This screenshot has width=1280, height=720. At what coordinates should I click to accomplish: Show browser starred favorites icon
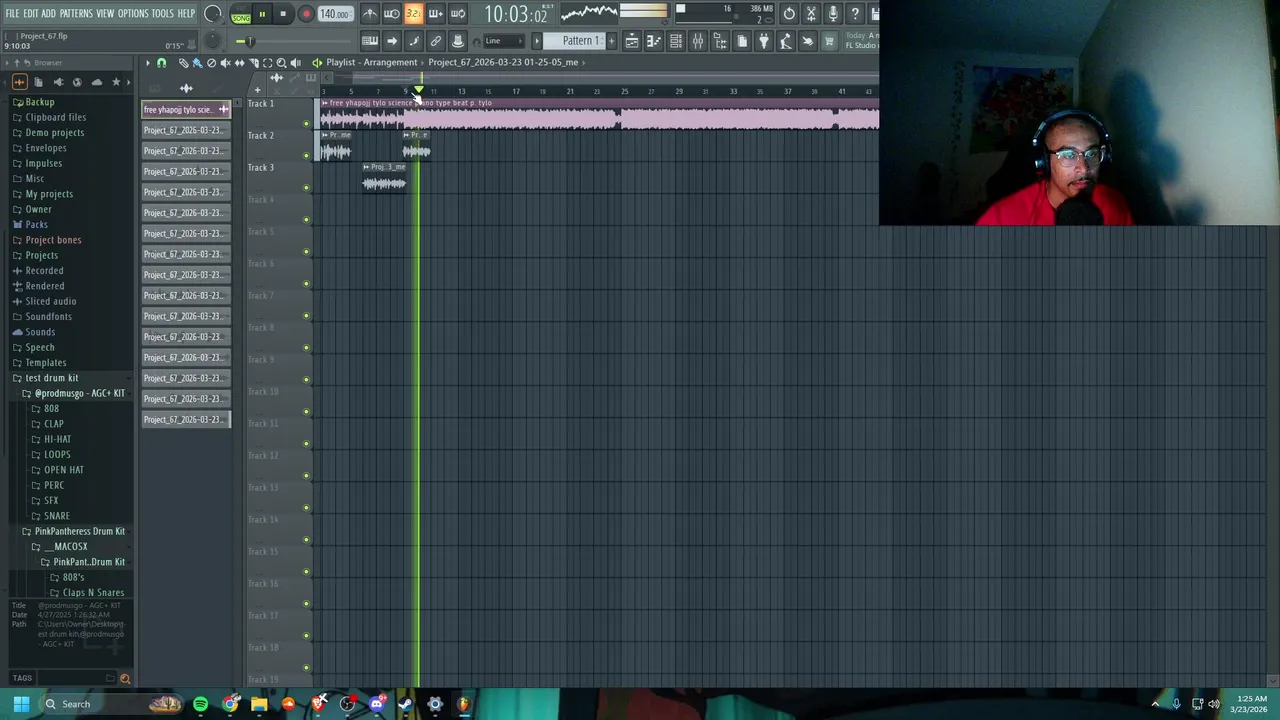pos(116,82)
